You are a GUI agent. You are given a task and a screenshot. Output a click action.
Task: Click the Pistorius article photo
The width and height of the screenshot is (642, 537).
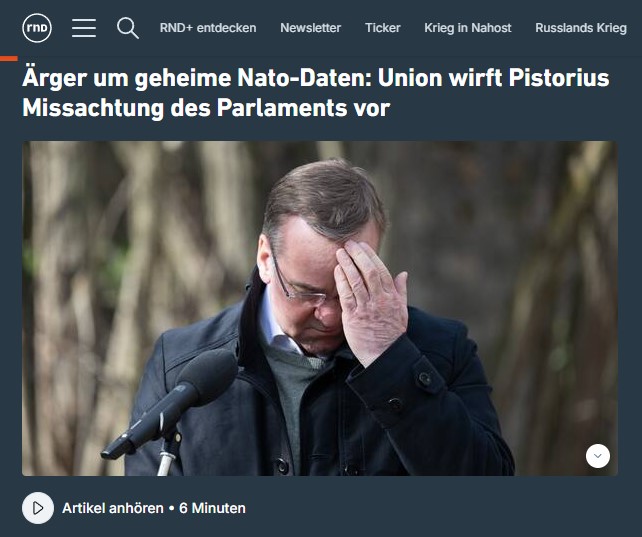320,309
